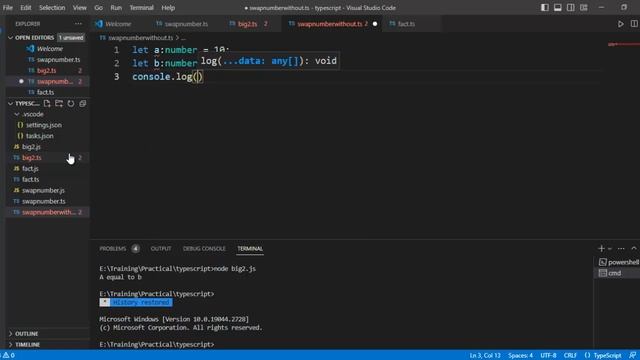Open terminal launch profile dropdown arrow
The image size is (640, 360).
click(610, 249)
